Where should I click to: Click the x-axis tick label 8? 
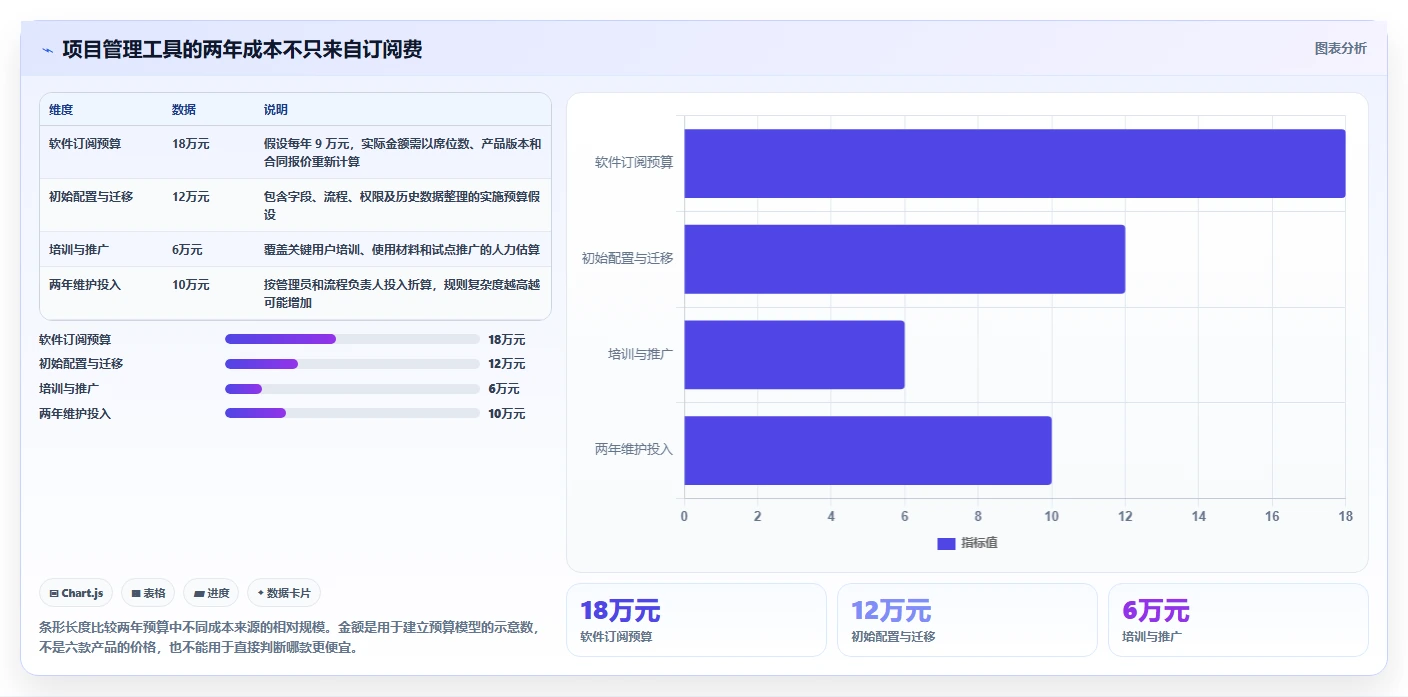(978, 517)
